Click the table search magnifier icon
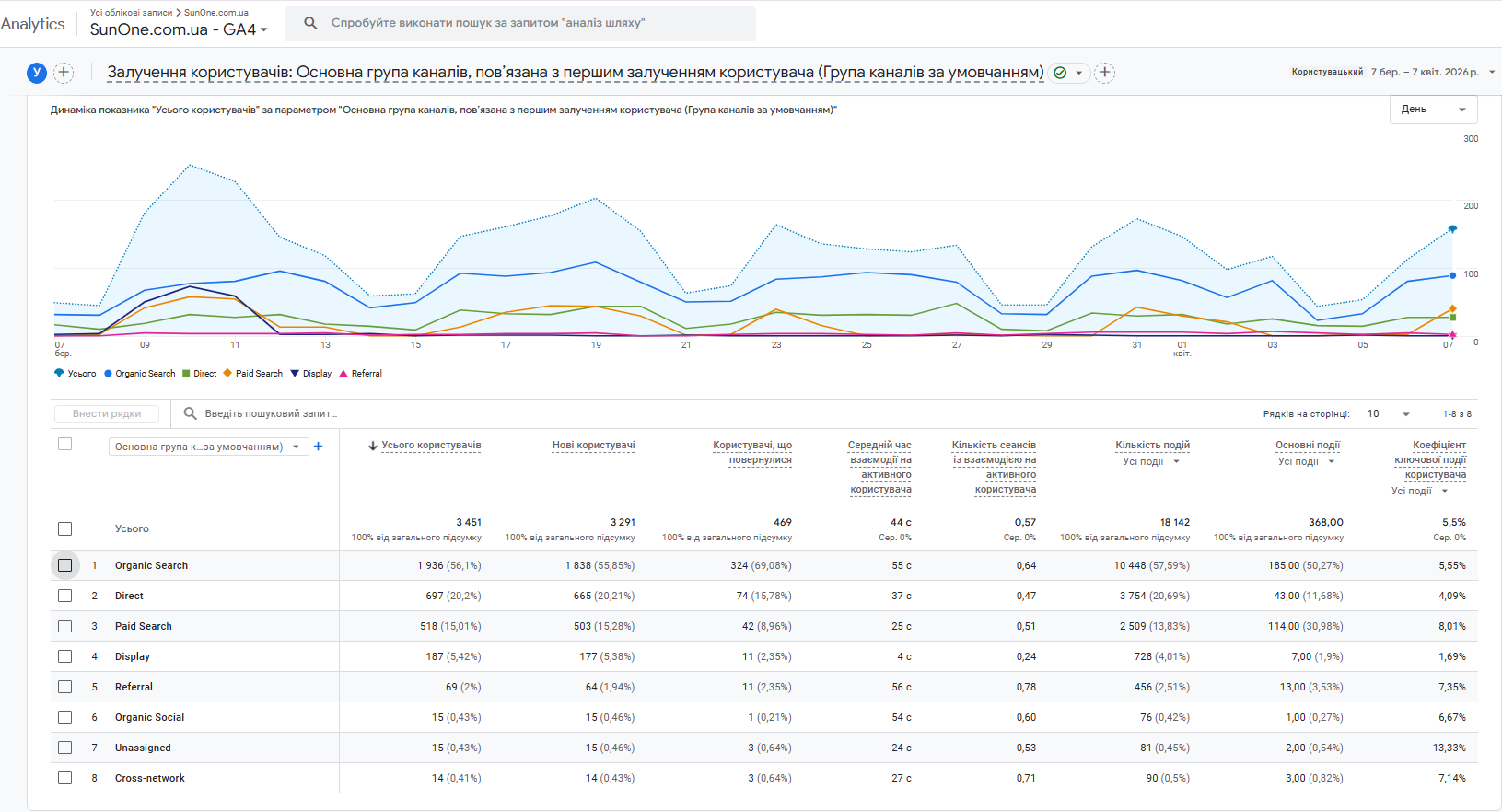The image size is (1502, 812). click(190, 413)
